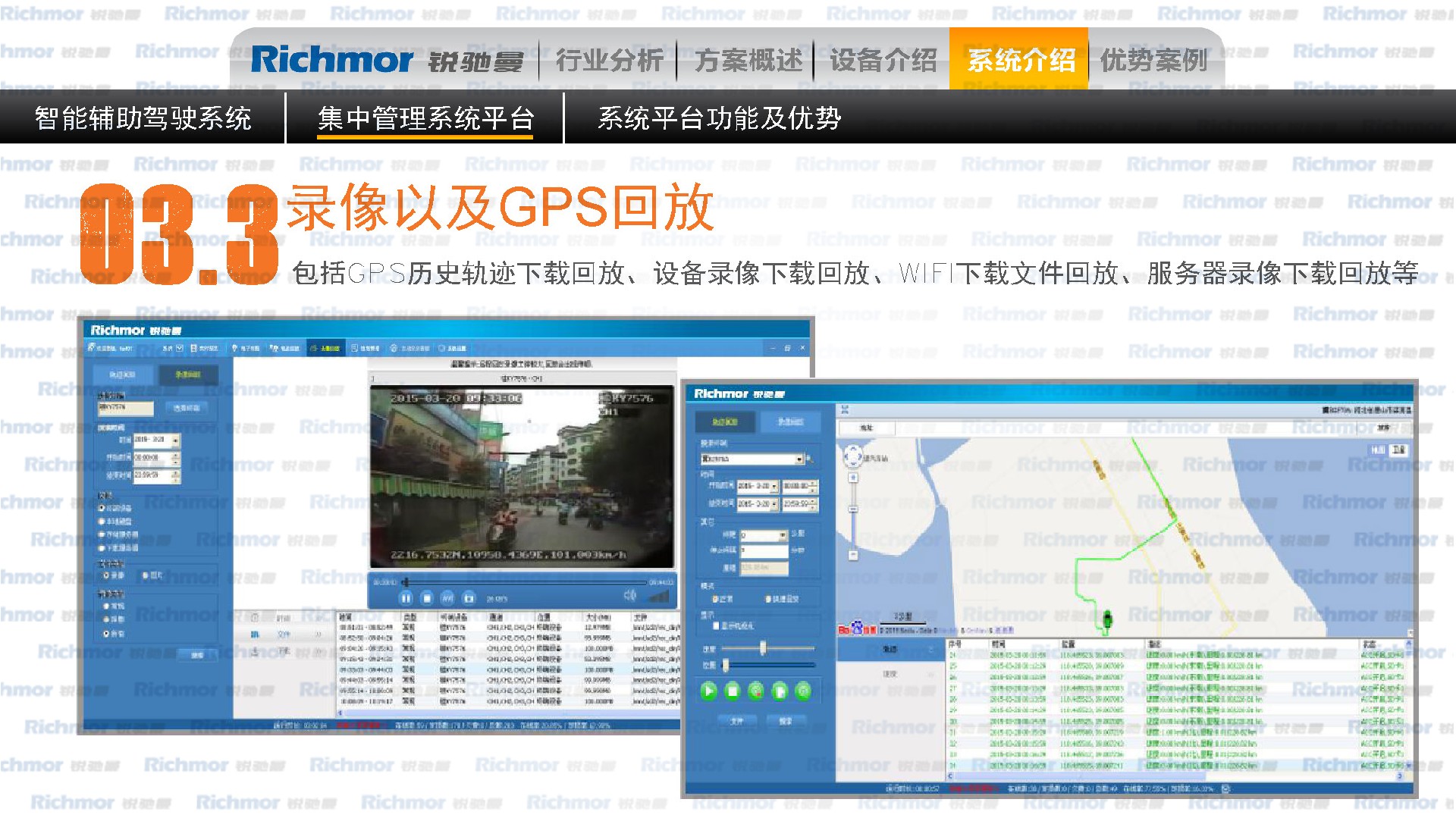Click the file button below the green controls
This screenshot has height=818, width=1456.
coord(736,721)
